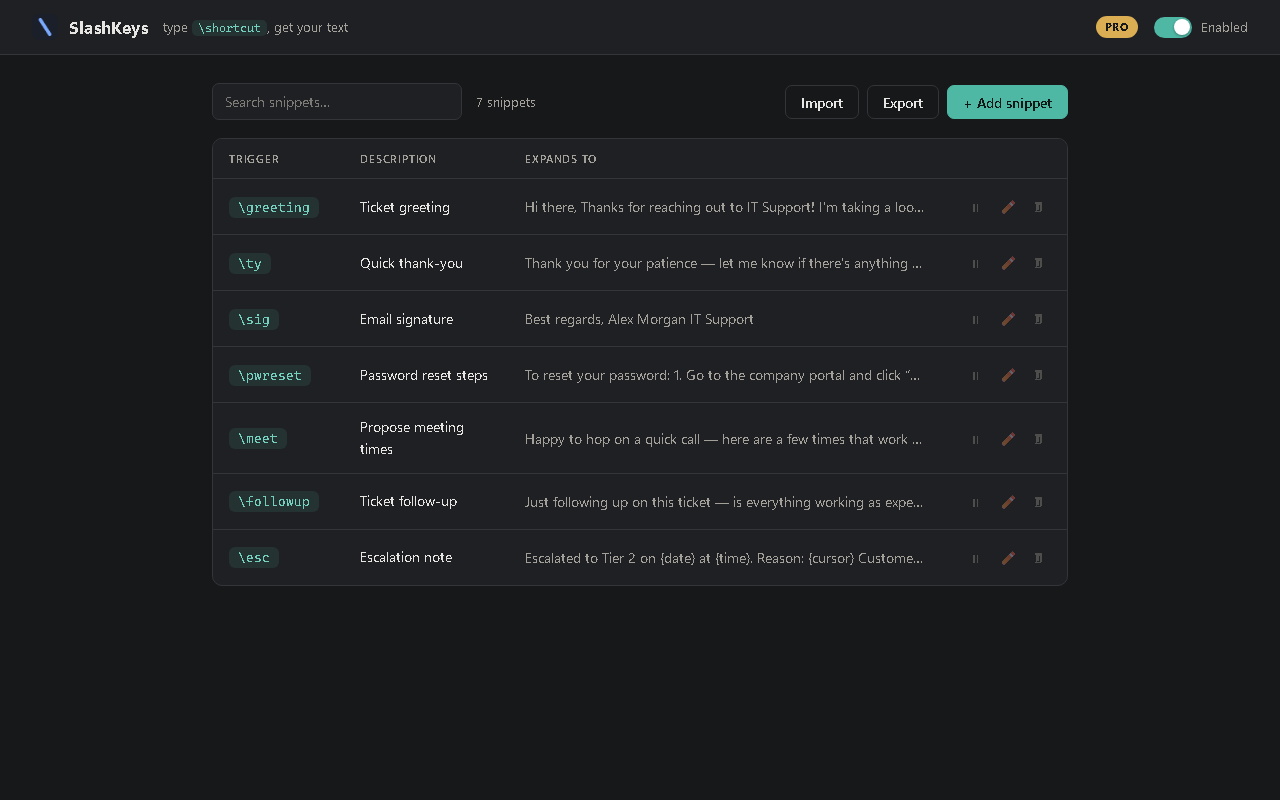
Task: Select the \sig trigger tag
Action: tap(254, 319)
